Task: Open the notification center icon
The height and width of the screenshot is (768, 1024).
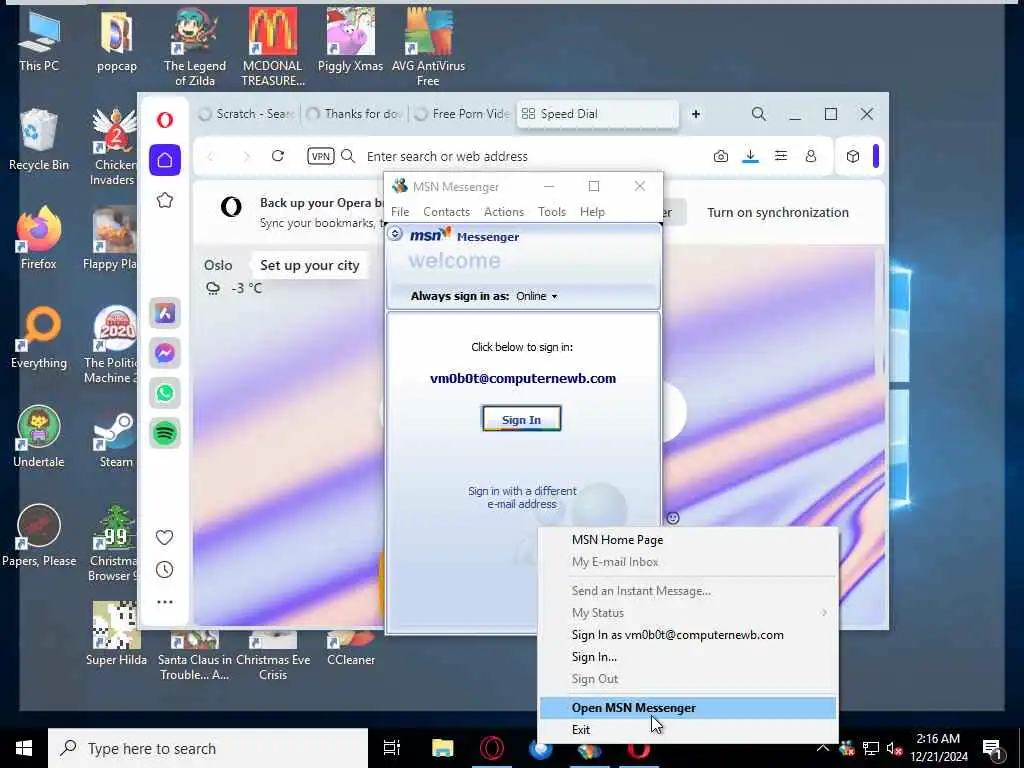Action: pos(992,748)
